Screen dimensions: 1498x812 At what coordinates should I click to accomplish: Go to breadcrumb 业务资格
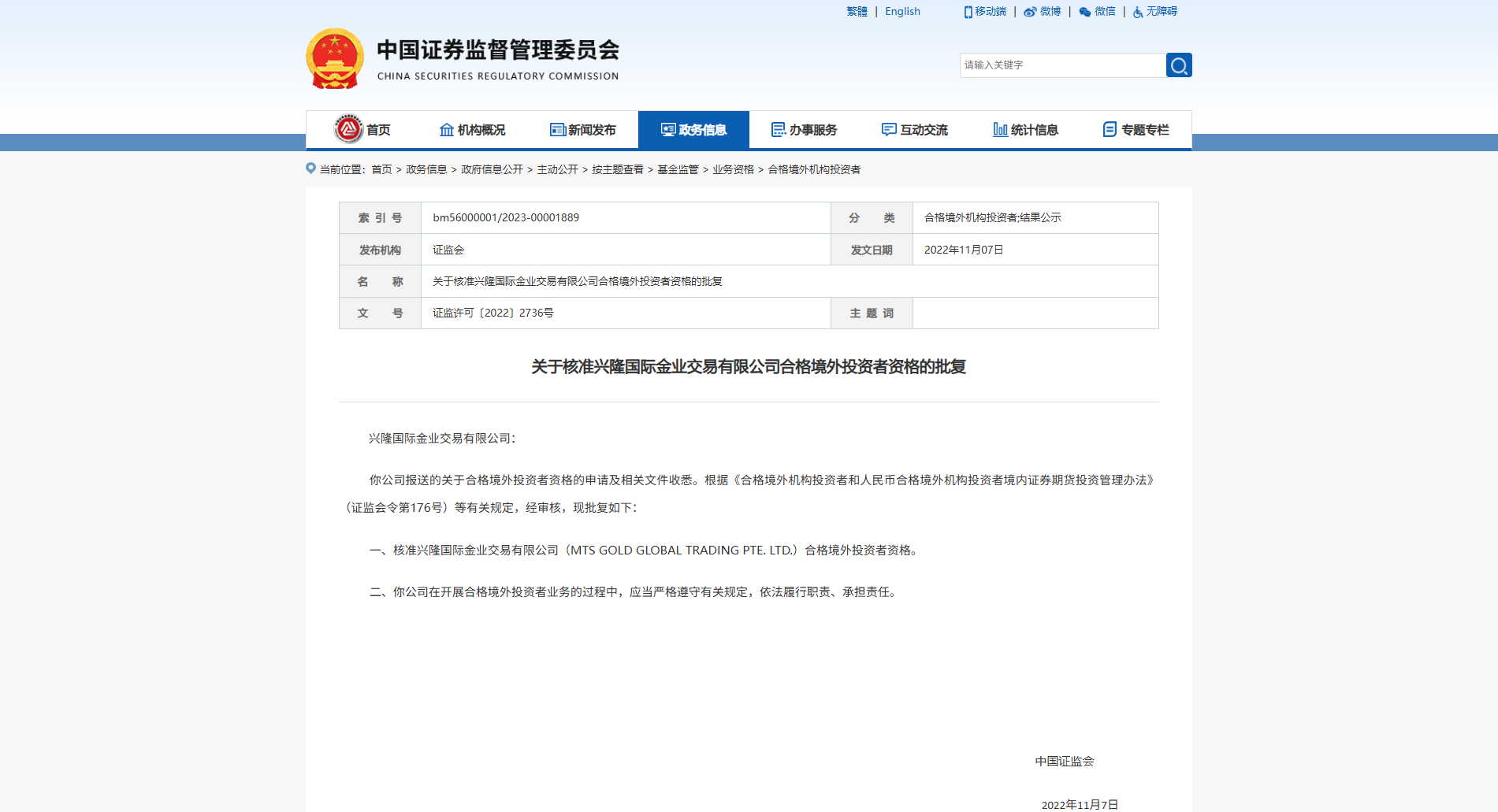click(733, 169)
